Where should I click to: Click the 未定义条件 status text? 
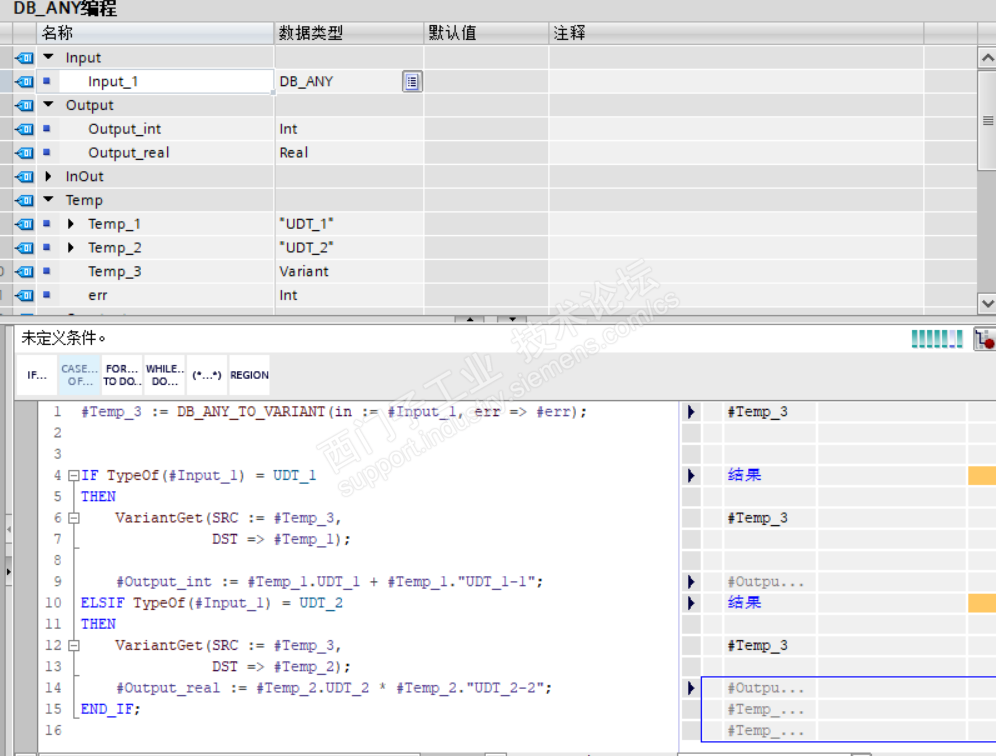tap(64, 338)
